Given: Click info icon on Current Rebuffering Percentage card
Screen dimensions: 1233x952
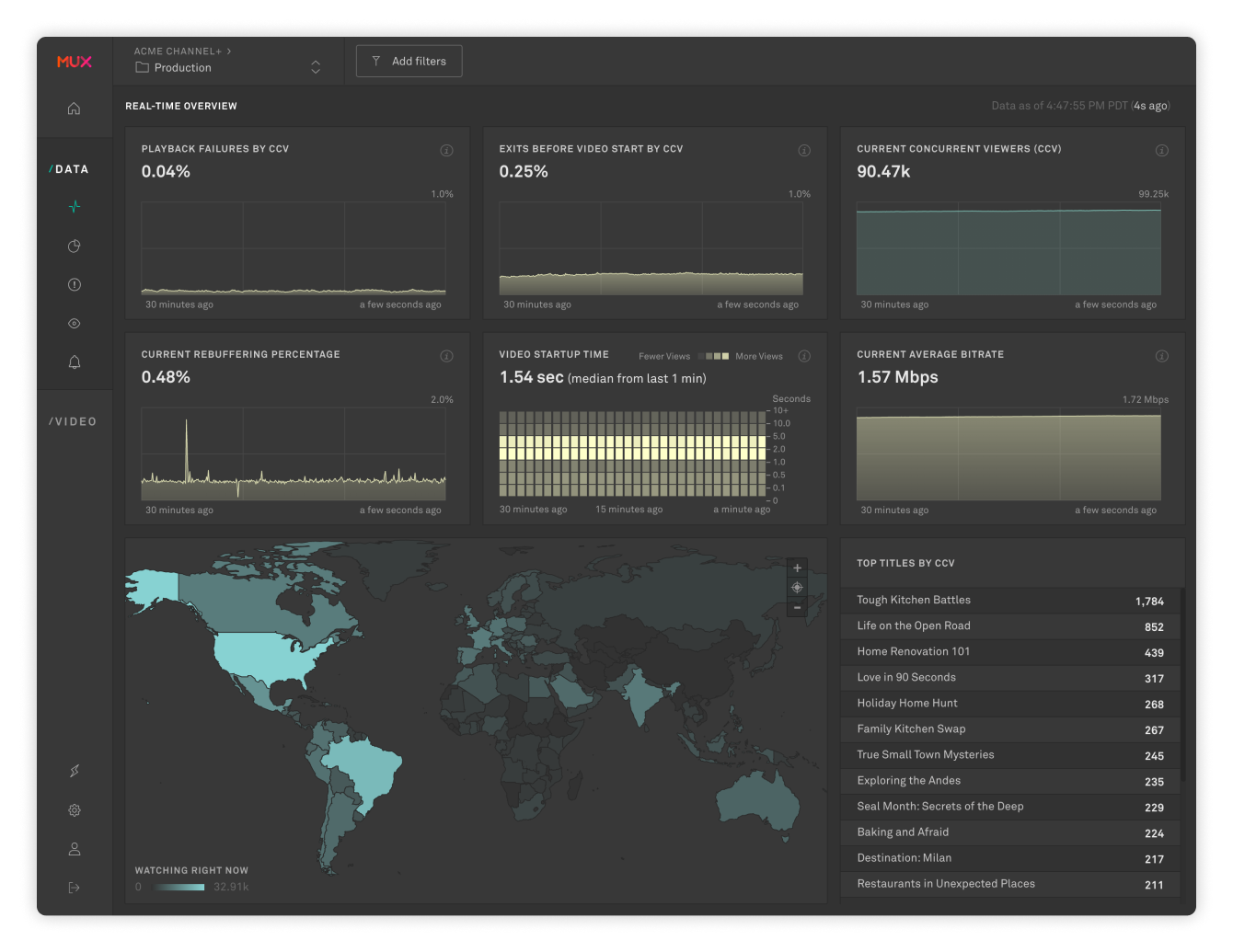Looking at the screenshot, I should pyautogui.click(x=446, y=356).
